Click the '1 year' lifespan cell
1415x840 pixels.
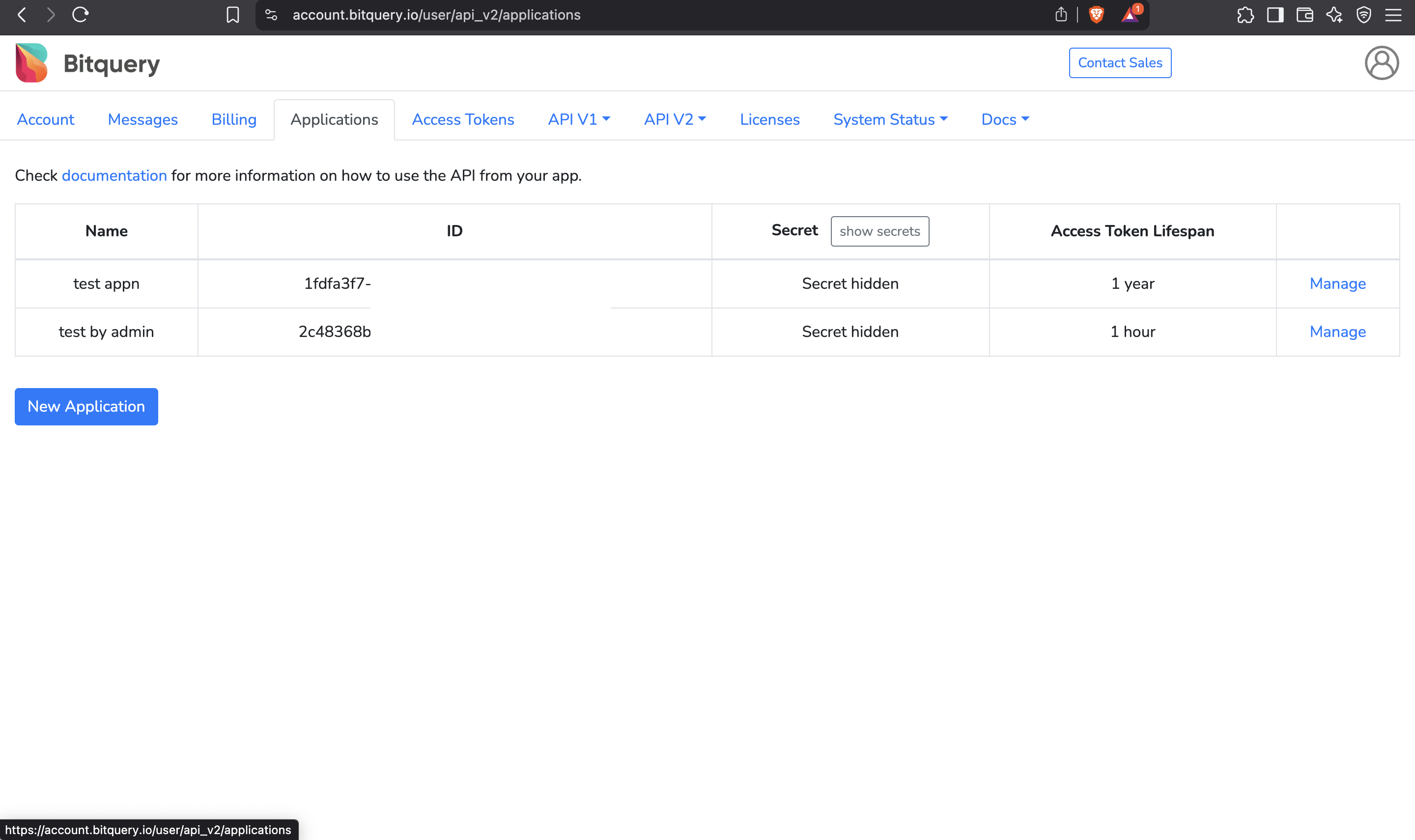click(x=1132, y=283)
